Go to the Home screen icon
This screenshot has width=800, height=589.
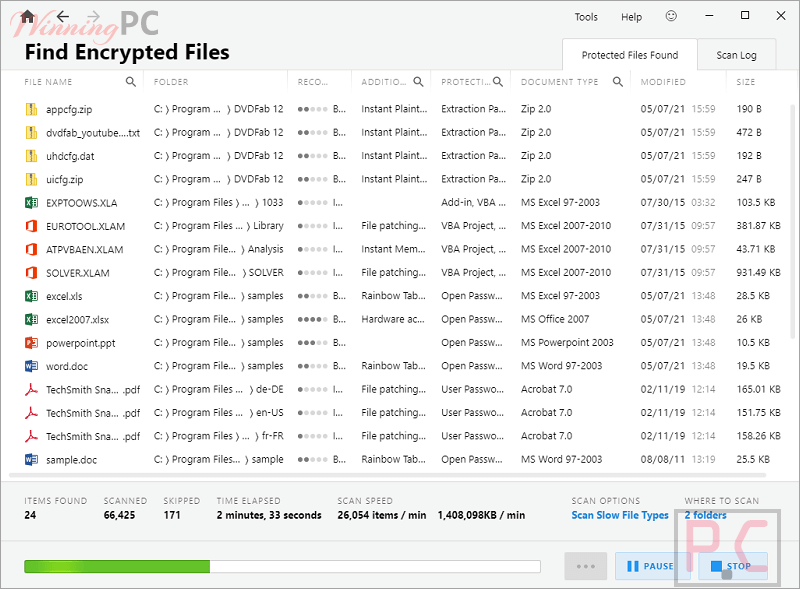28,16
